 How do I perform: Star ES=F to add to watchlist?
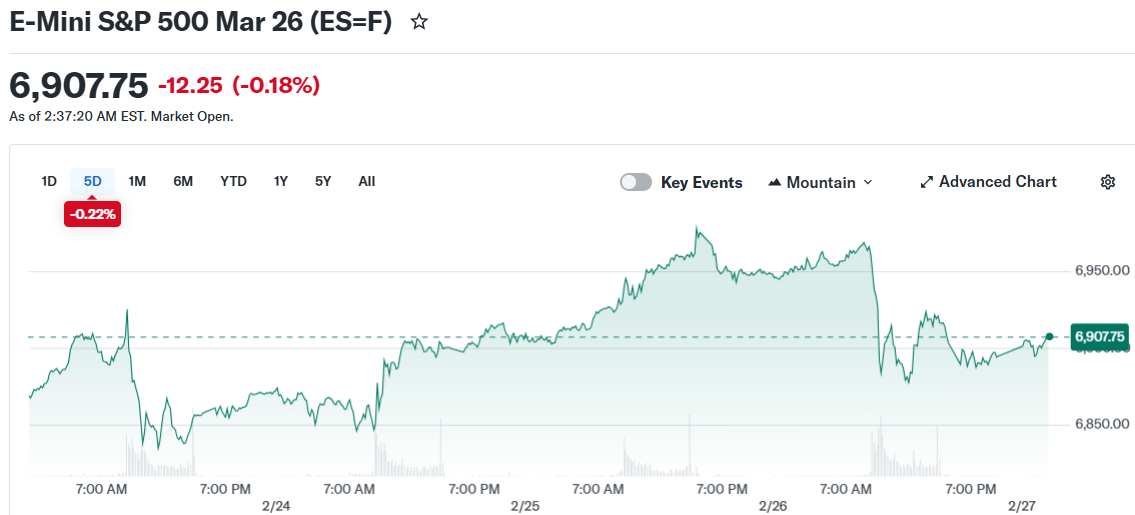(x=420, y=22)
